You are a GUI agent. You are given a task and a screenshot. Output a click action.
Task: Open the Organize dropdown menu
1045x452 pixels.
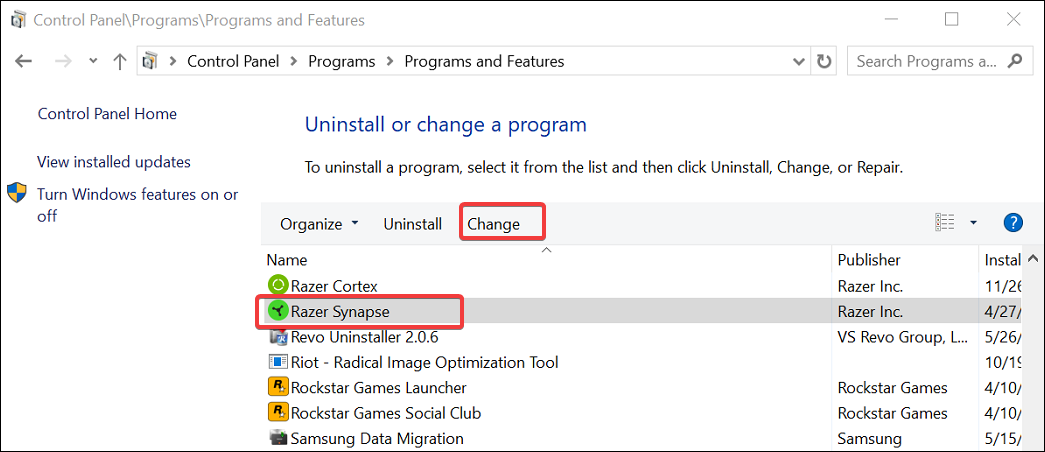click(x=318, y=224)
